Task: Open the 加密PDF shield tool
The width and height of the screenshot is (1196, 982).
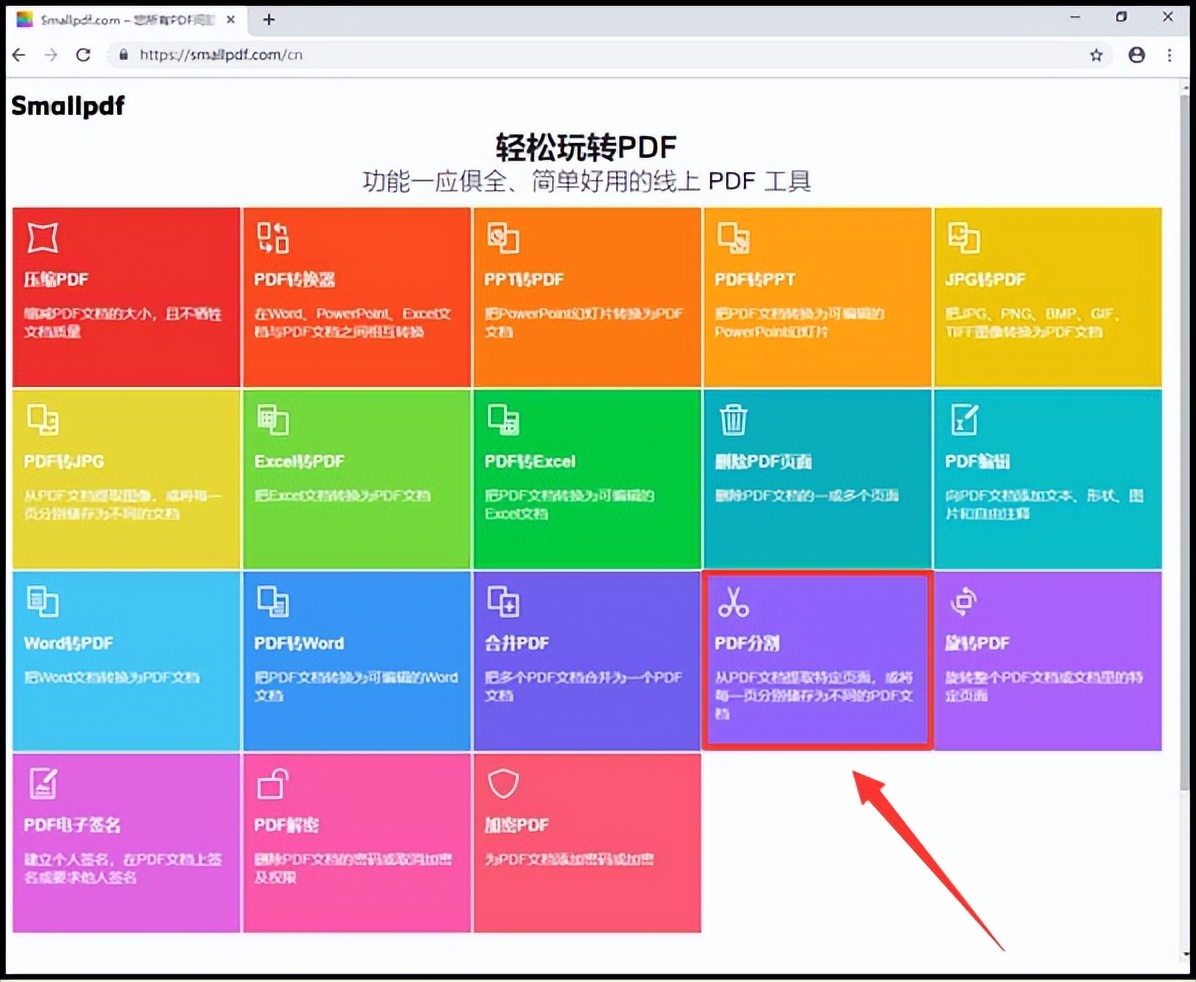Action: 502,783
